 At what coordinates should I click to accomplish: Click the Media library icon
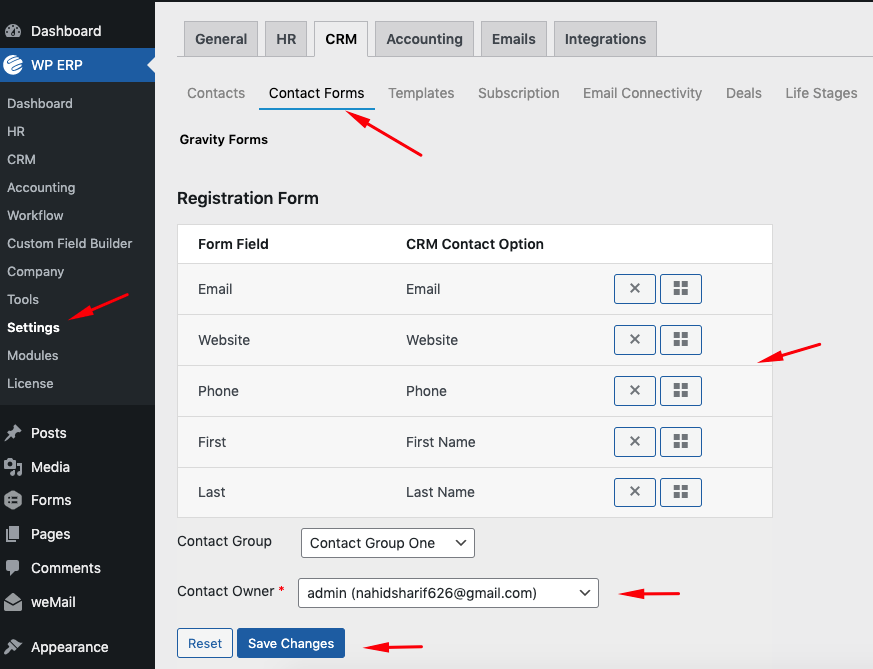13,467
